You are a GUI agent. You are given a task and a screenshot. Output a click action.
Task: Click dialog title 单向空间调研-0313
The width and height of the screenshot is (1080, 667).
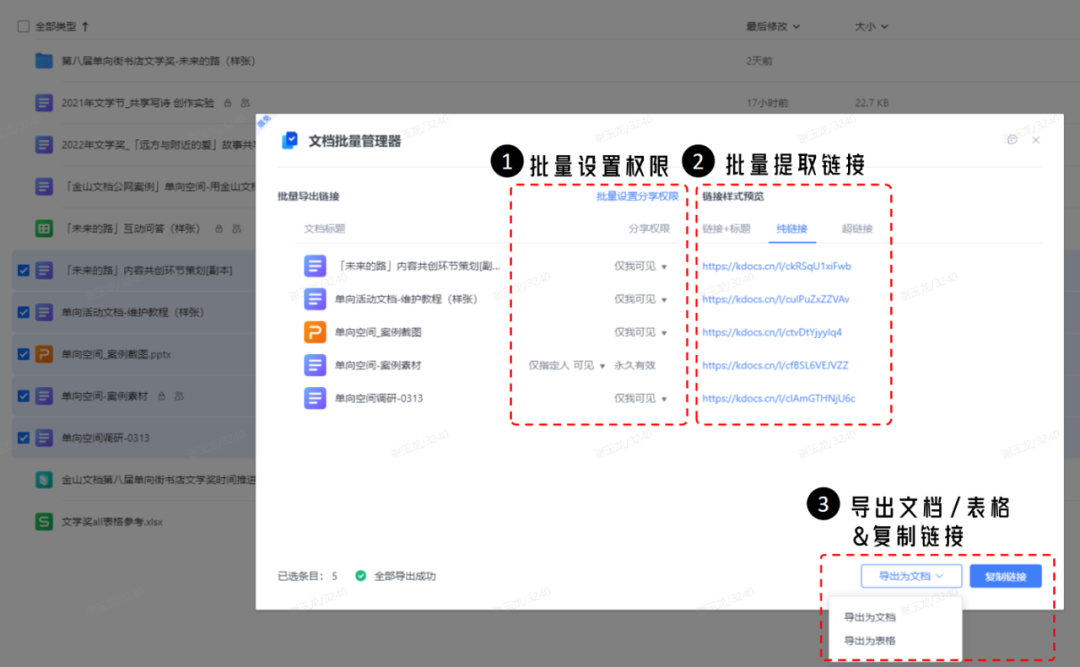tap(379, 398)
